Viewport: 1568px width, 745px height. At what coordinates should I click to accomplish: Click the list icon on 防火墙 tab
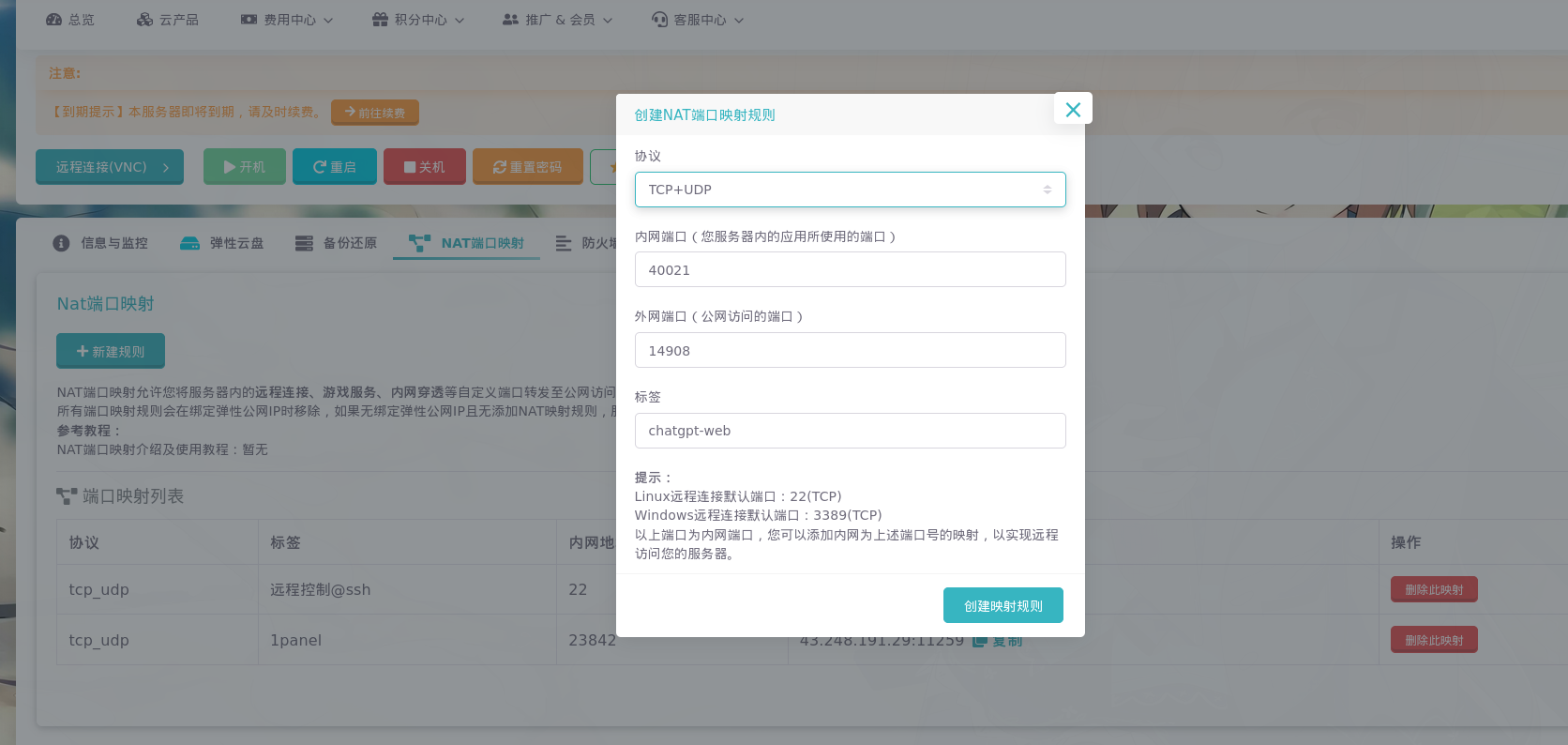coord(564,243)
